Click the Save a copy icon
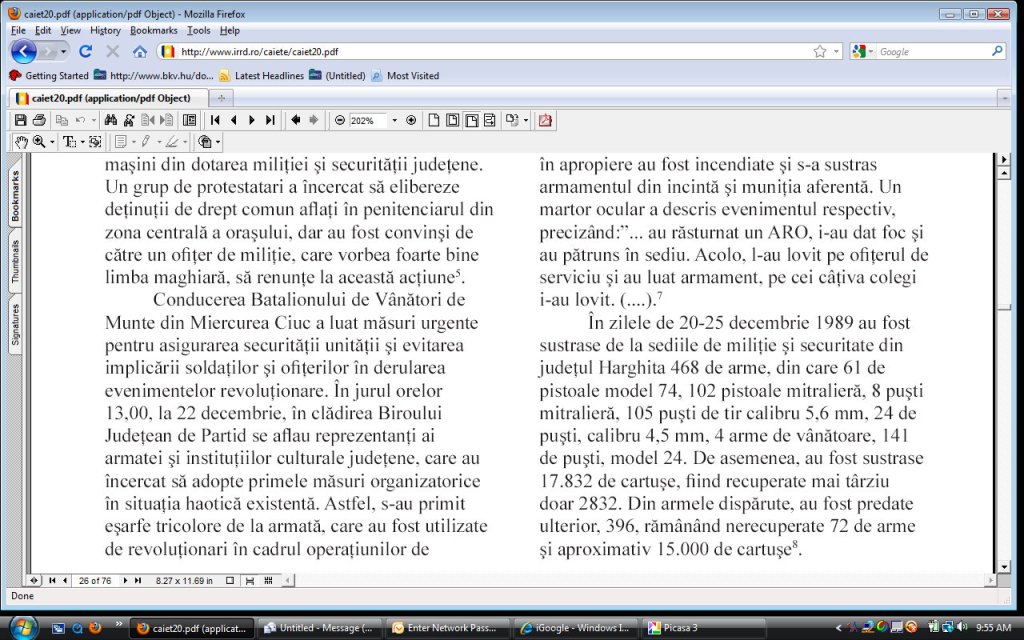 tap(21, 120)
